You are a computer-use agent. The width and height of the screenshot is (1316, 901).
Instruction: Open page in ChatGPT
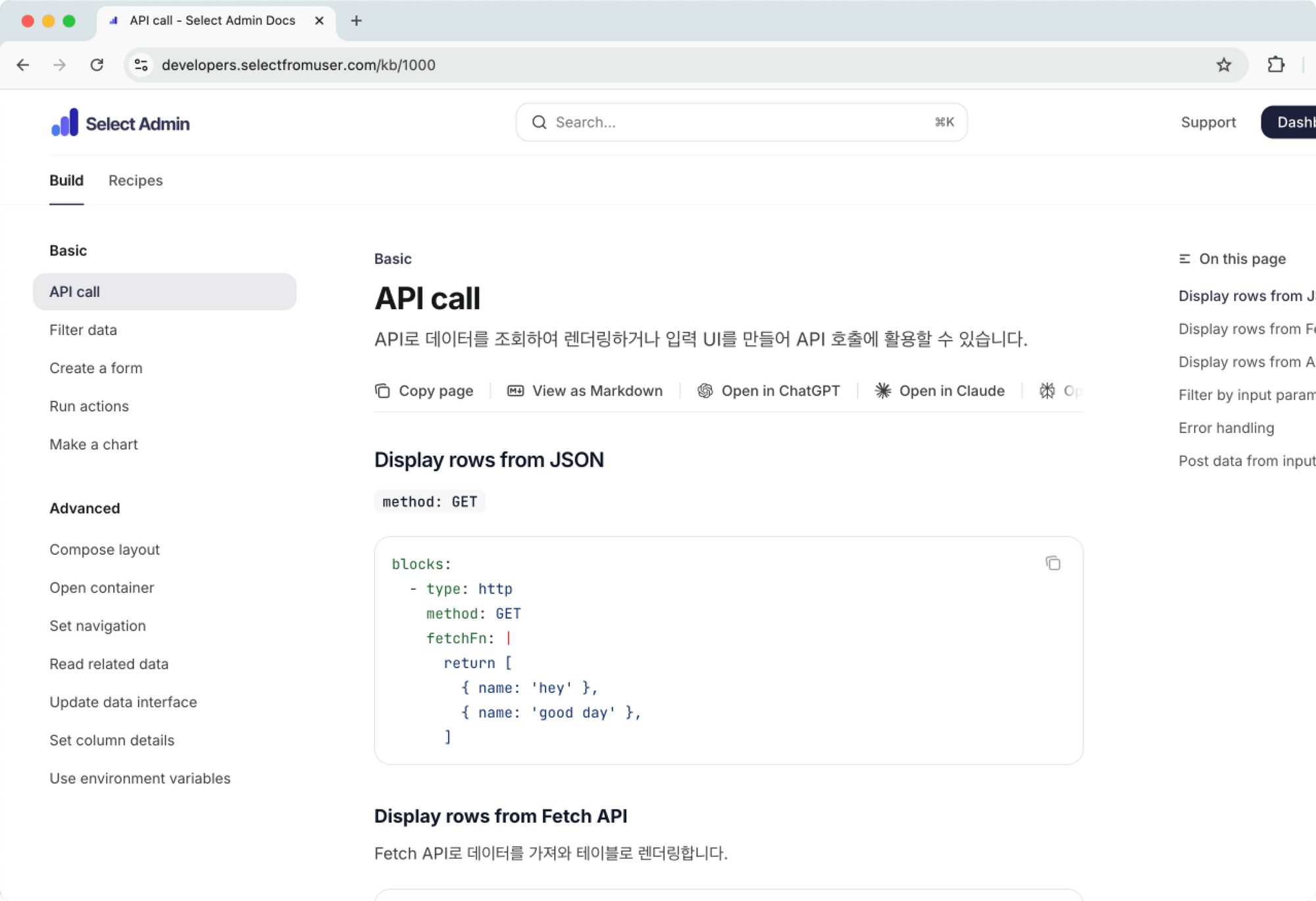click(769, 391)
